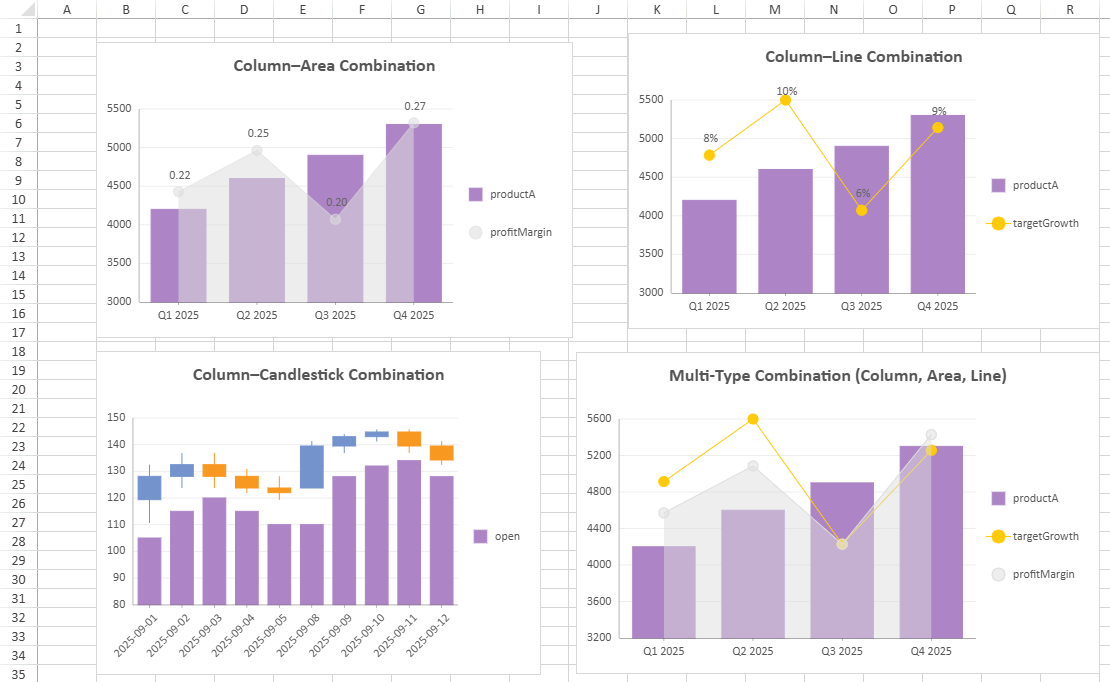Click the Multi-Type Combination chart title

837,376
